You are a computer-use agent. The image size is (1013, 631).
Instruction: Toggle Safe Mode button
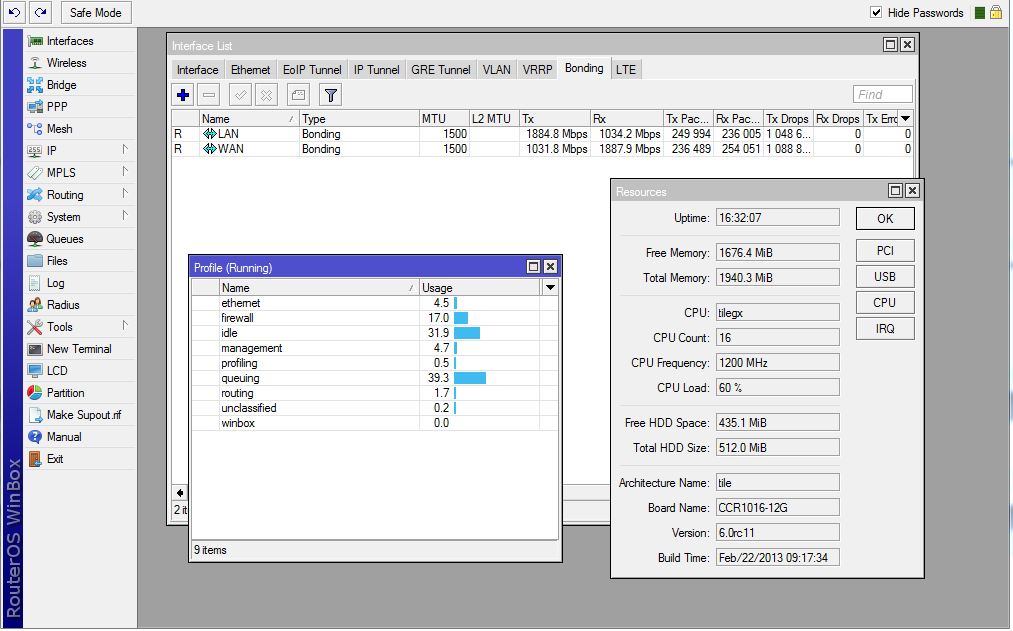pos(96,12)
